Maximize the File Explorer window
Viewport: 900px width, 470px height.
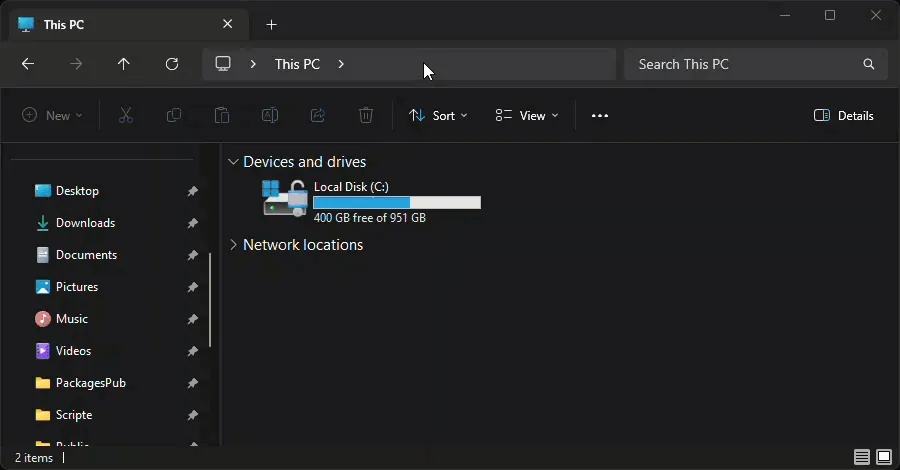(x=830, y=15)
